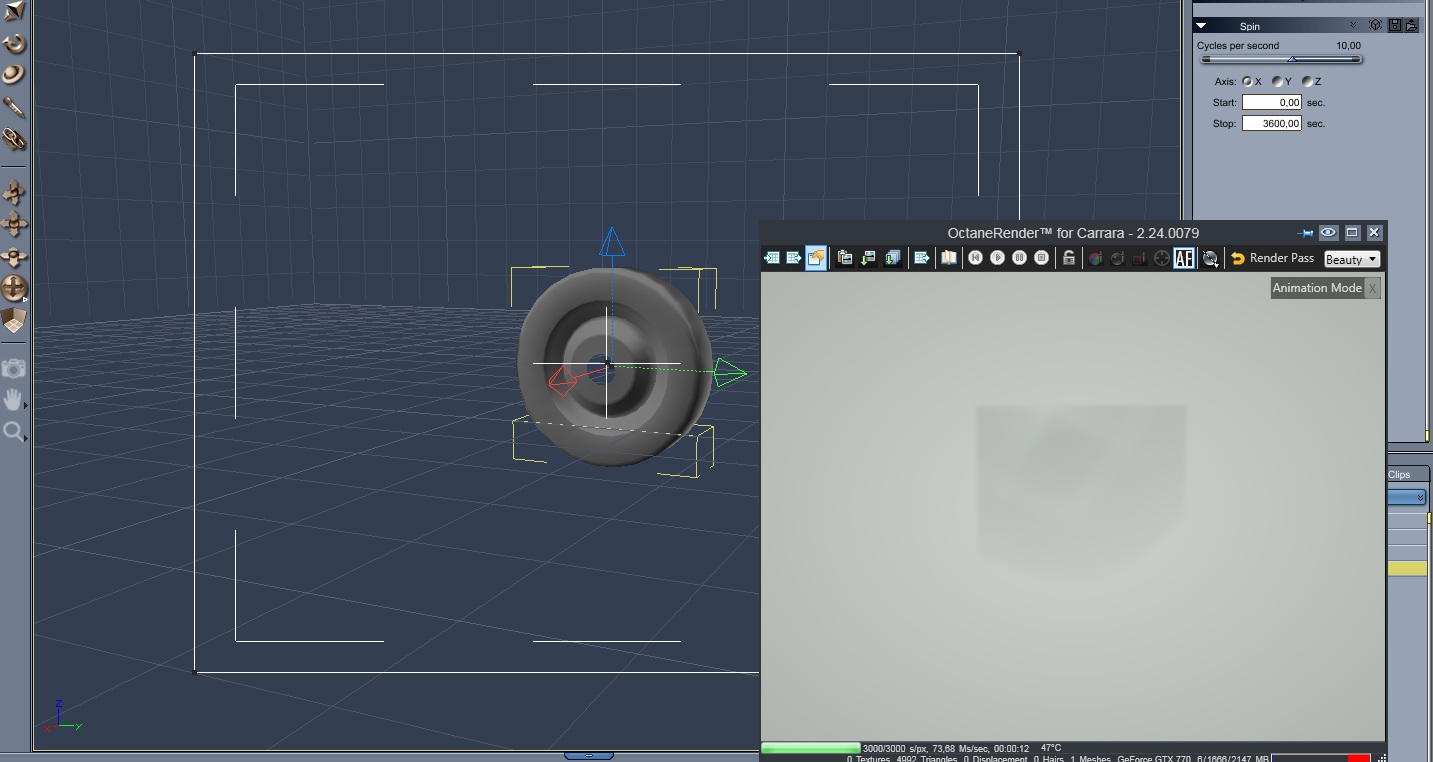Pause the Octane render

pos(1020,258)
